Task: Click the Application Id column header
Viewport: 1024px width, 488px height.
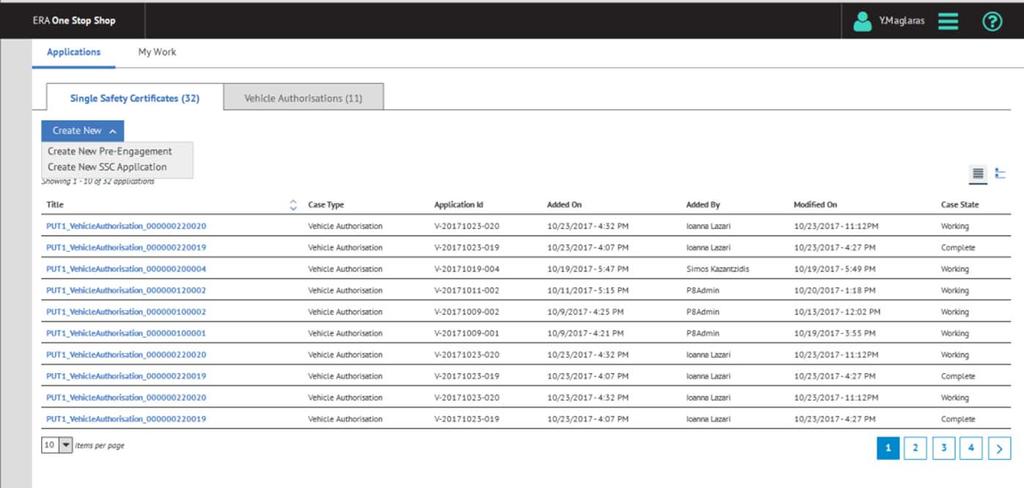Action: point(458,205)
